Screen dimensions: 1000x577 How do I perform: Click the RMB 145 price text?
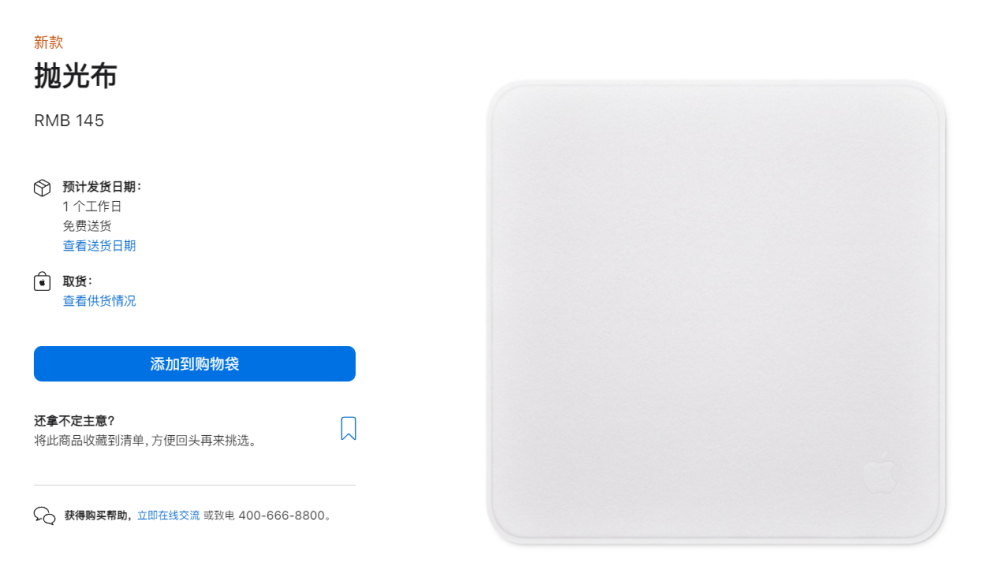coord(69,121)
